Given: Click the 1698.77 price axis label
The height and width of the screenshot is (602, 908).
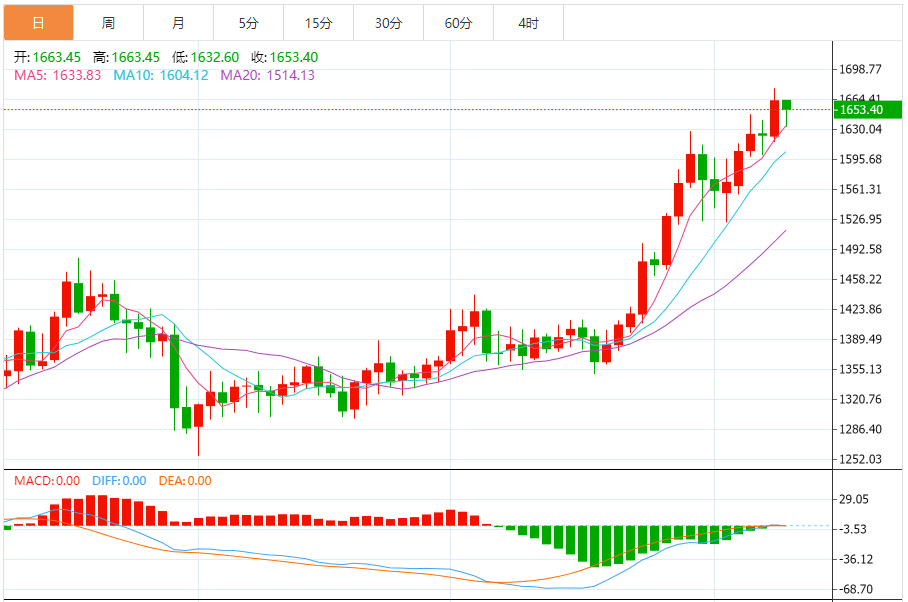Looking at the screenshot, I should [861, 69].
